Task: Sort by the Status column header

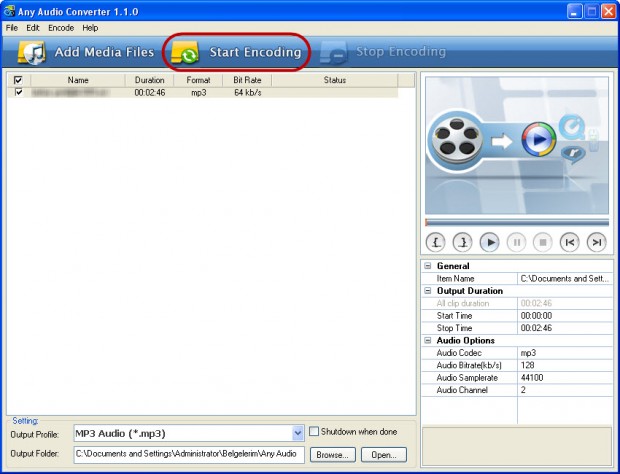Action: (335, 80)
